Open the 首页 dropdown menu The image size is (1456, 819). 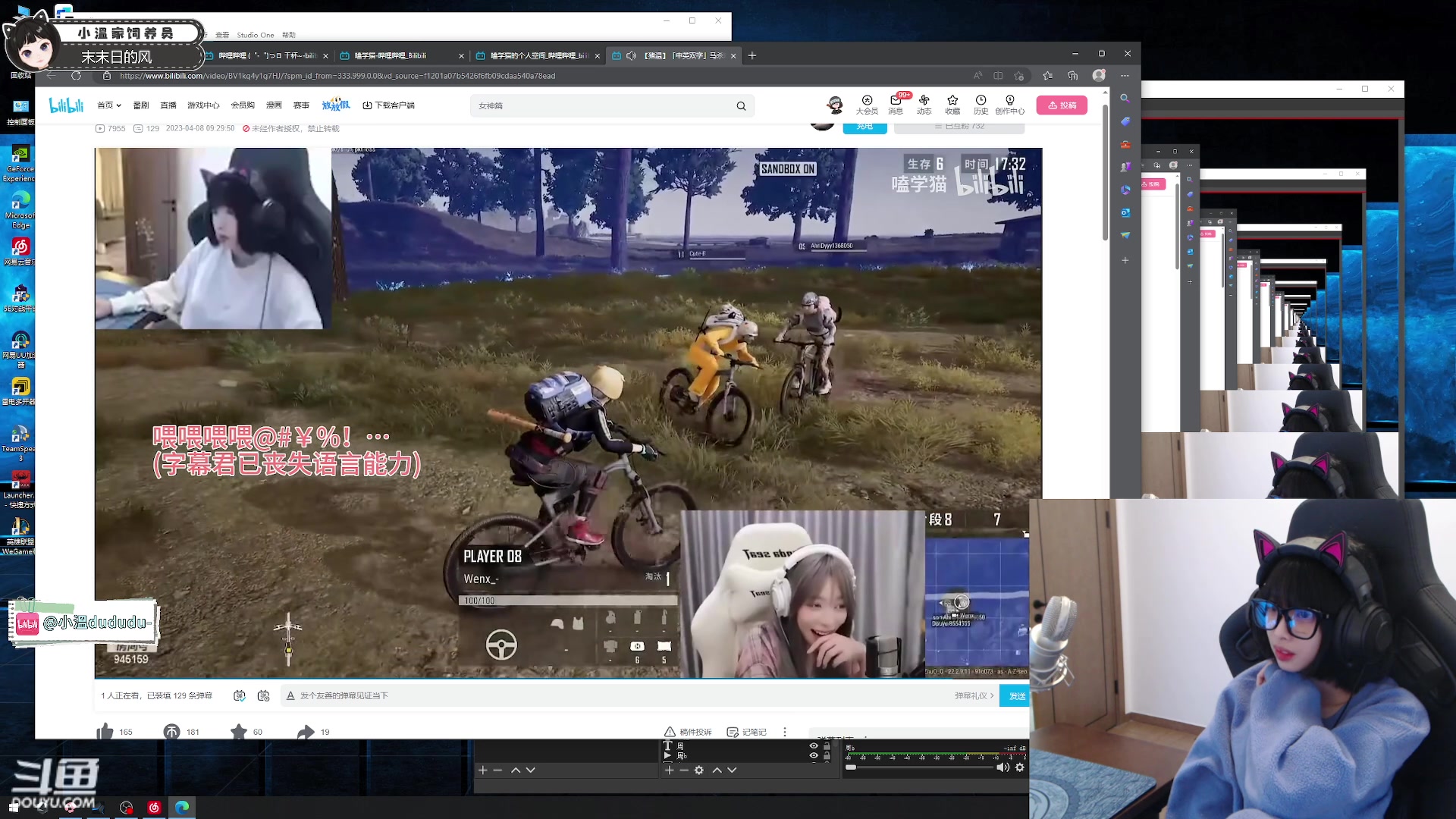pyautogui.click(x=109, y=105)
